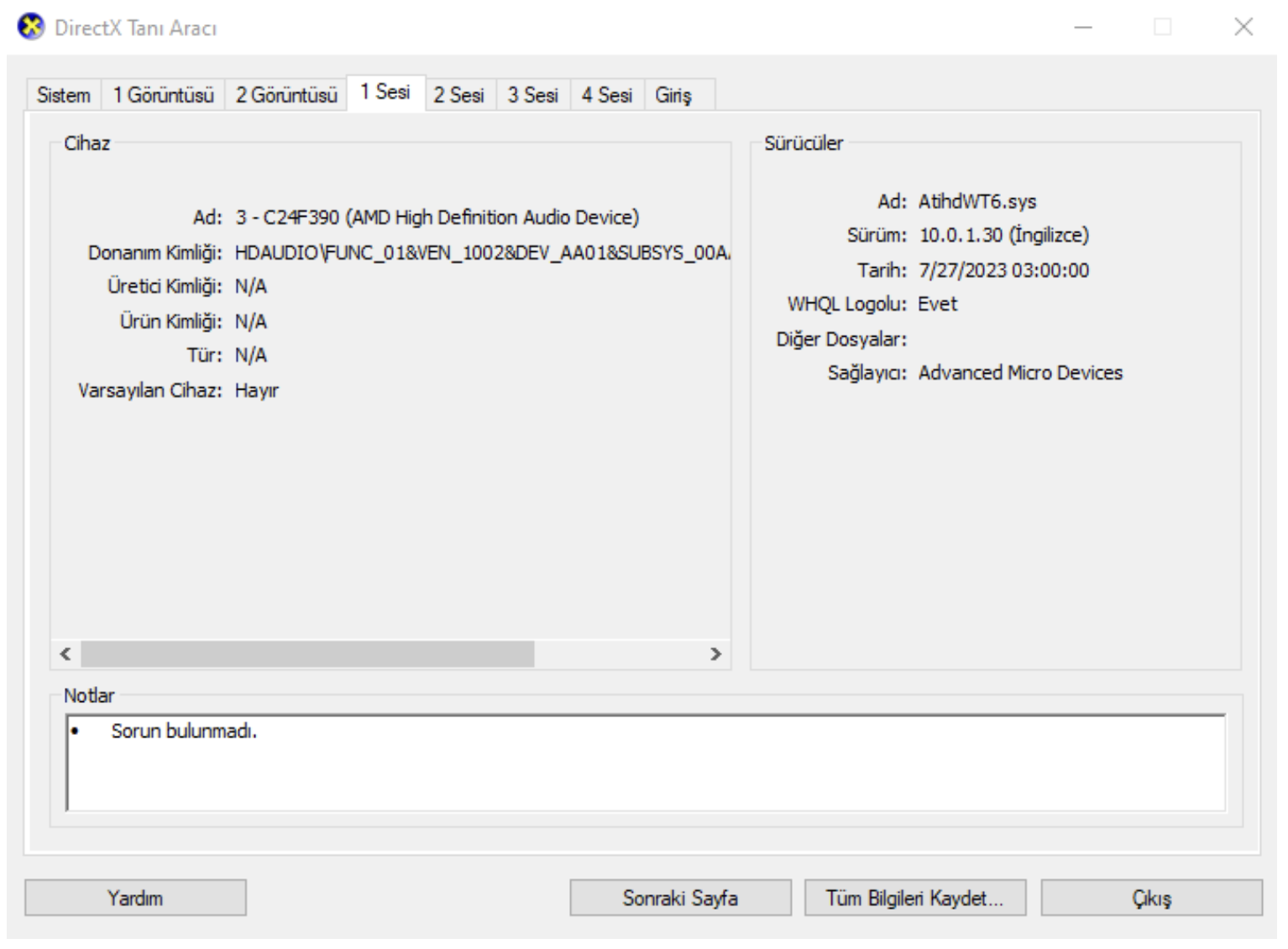Click the horizontal scrollbar thumb in Cihaz panel
The width and height of the screenshot is (1288, 949).
(307, 653)
